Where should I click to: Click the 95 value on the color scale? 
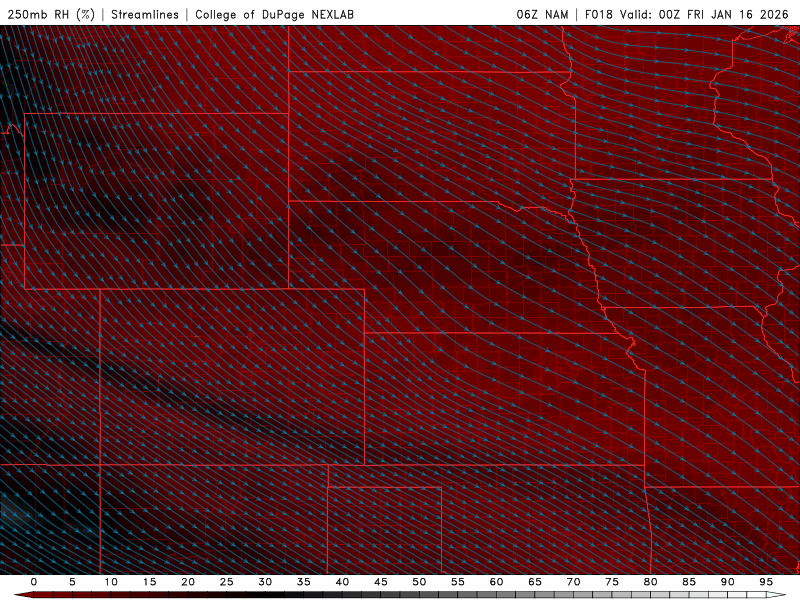point(766,582)
